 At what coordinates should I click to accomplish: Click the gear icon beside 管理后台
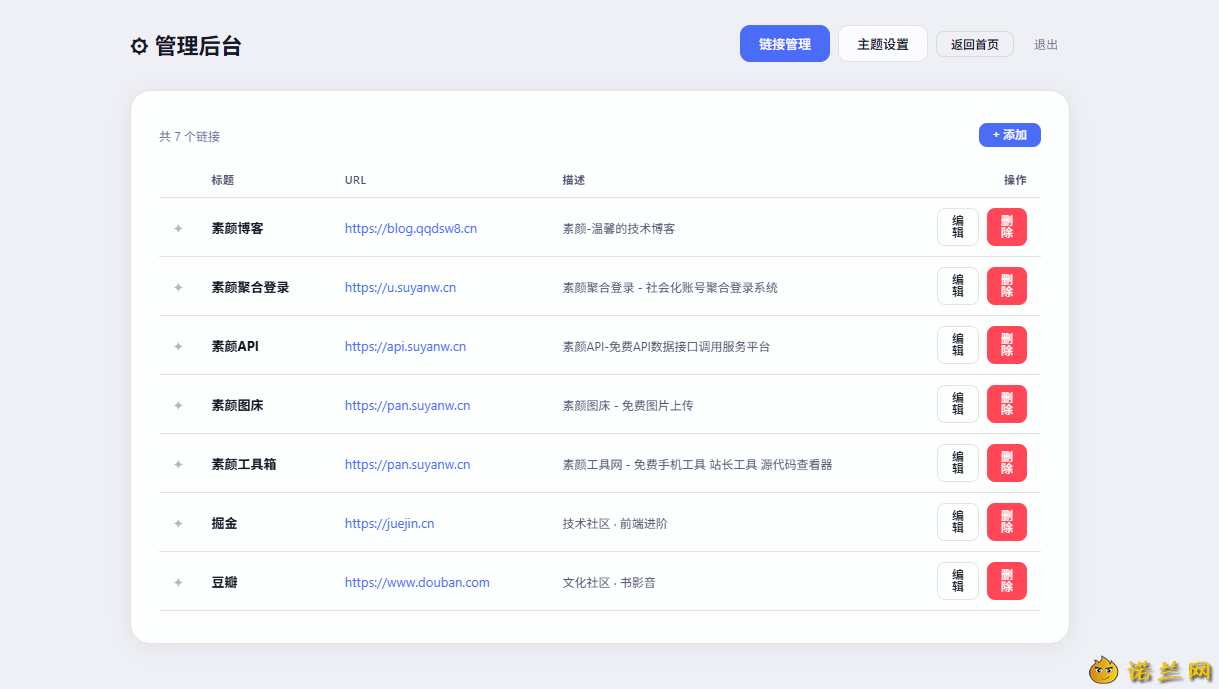point(139,46)
